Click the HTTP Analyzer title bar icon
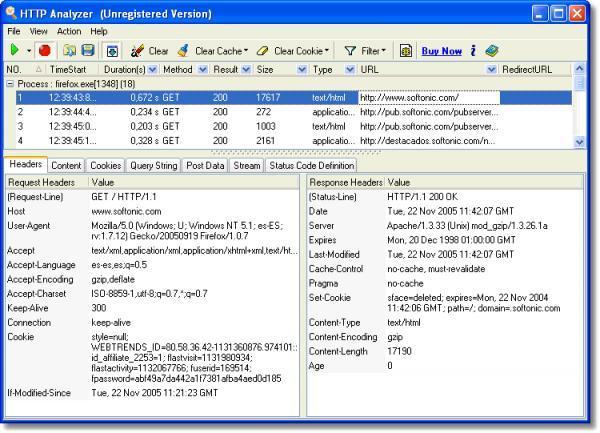The image size is (600, 433). (11, 13)
